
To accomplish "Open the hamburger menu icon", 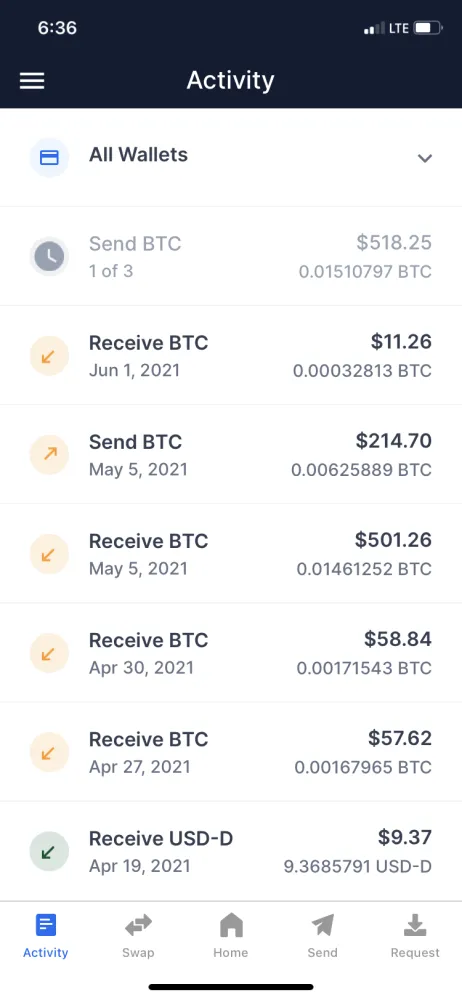I will point(32,81).
